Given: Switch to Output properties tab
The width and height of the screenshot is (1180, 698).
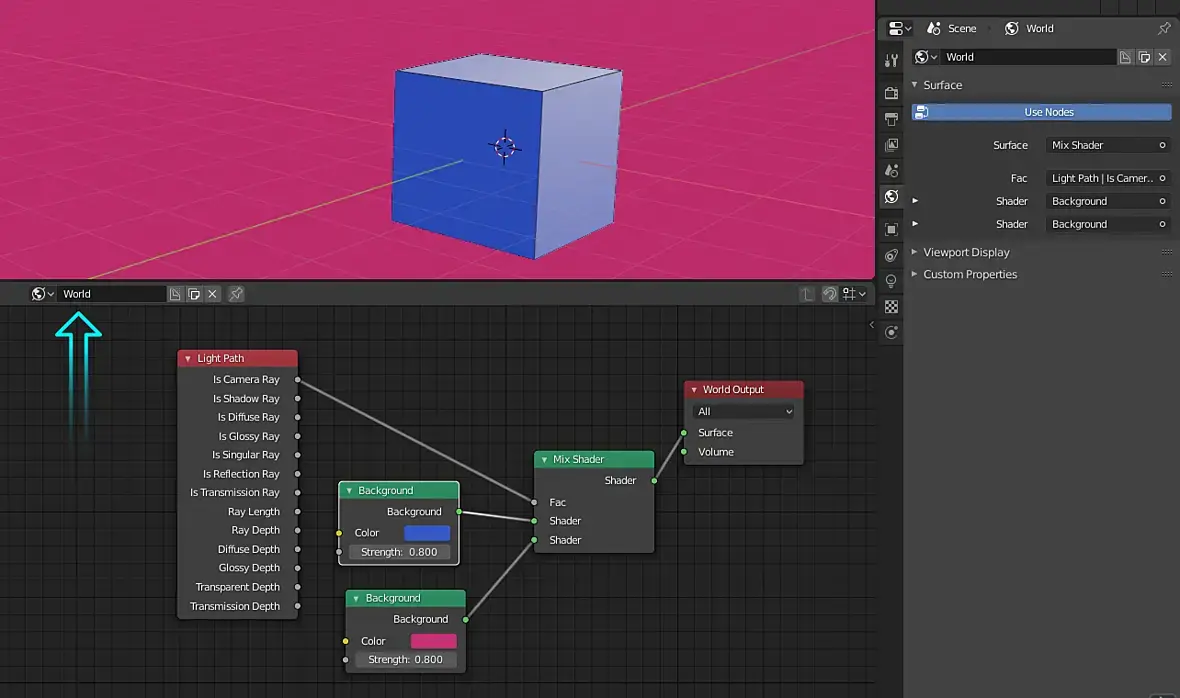Looking at the screenshot, I should 891,119.
